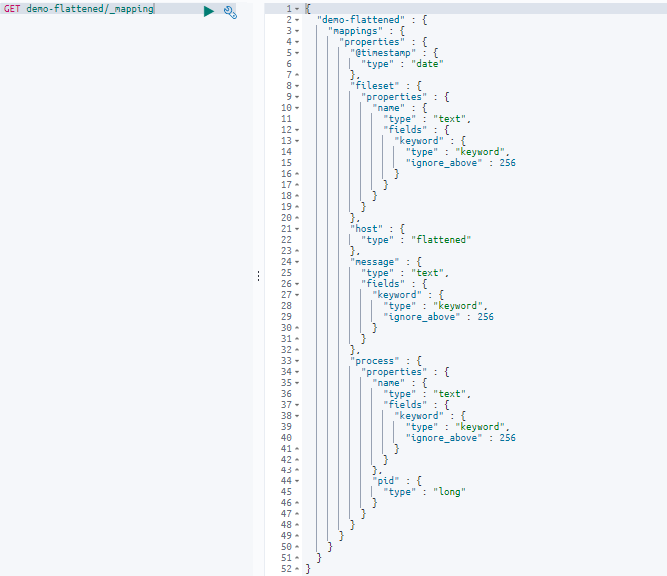The width and height of the screenshot is (667, 576).
Task: Click the fold-end arrow at line 52
Action: click(297, 569)
